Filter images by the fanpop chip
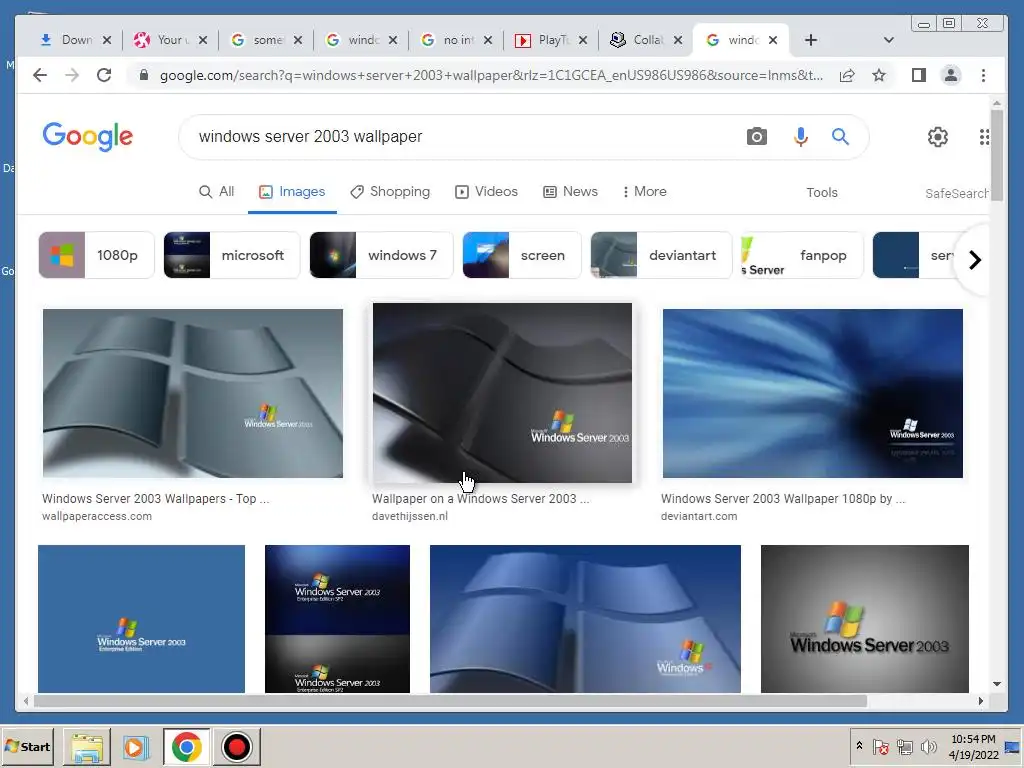This screenshot has height=768, width=1024. click(802, 255)
